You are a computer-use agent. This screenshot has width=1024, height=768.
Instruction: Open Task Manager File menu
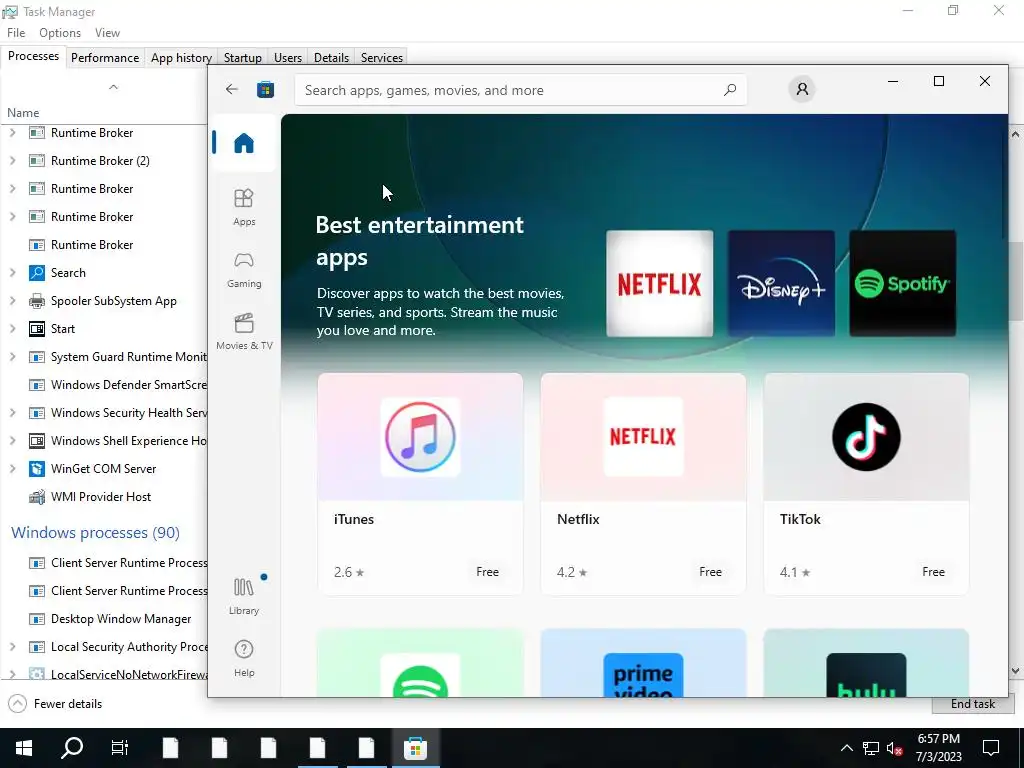click(x=16, y=33)
